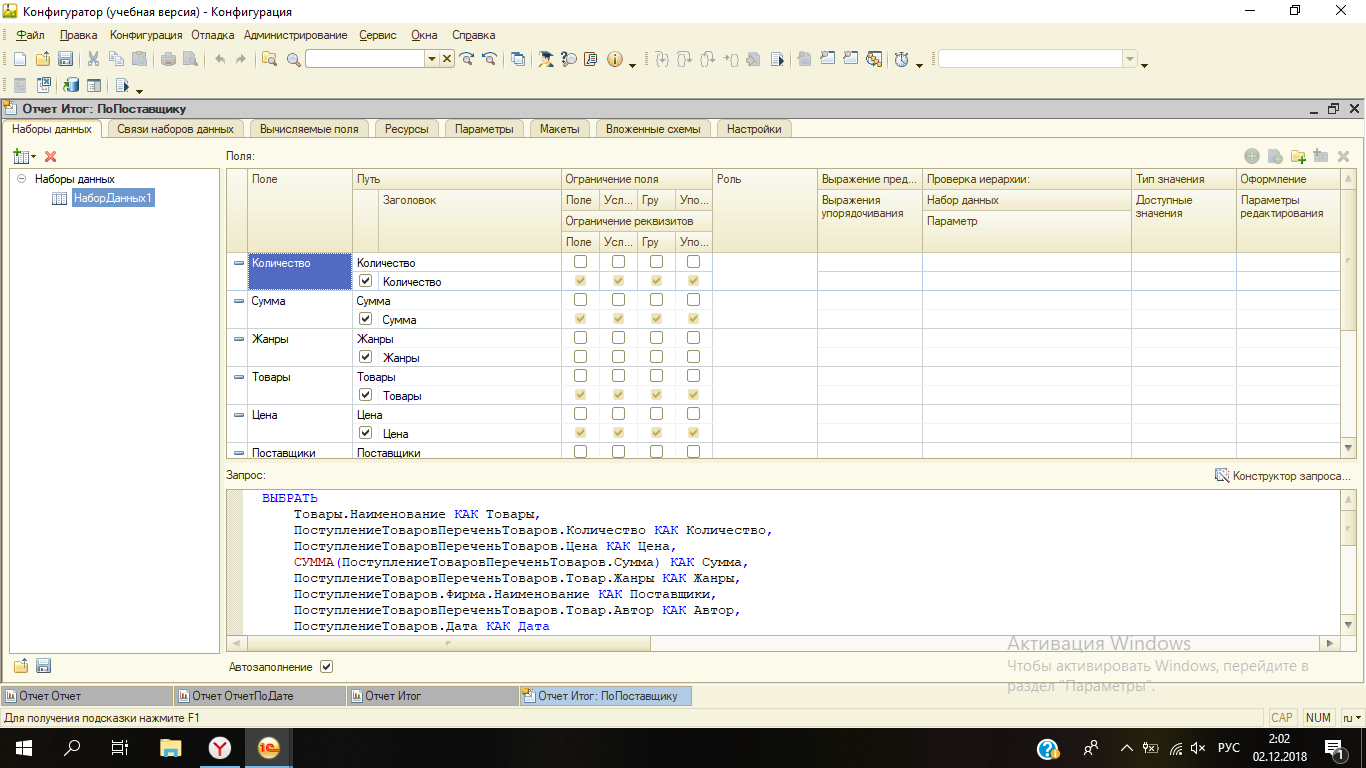The image size is (1366, 768).
Task: Click the Print icon in the toolbar
Action: coord(168,59)
